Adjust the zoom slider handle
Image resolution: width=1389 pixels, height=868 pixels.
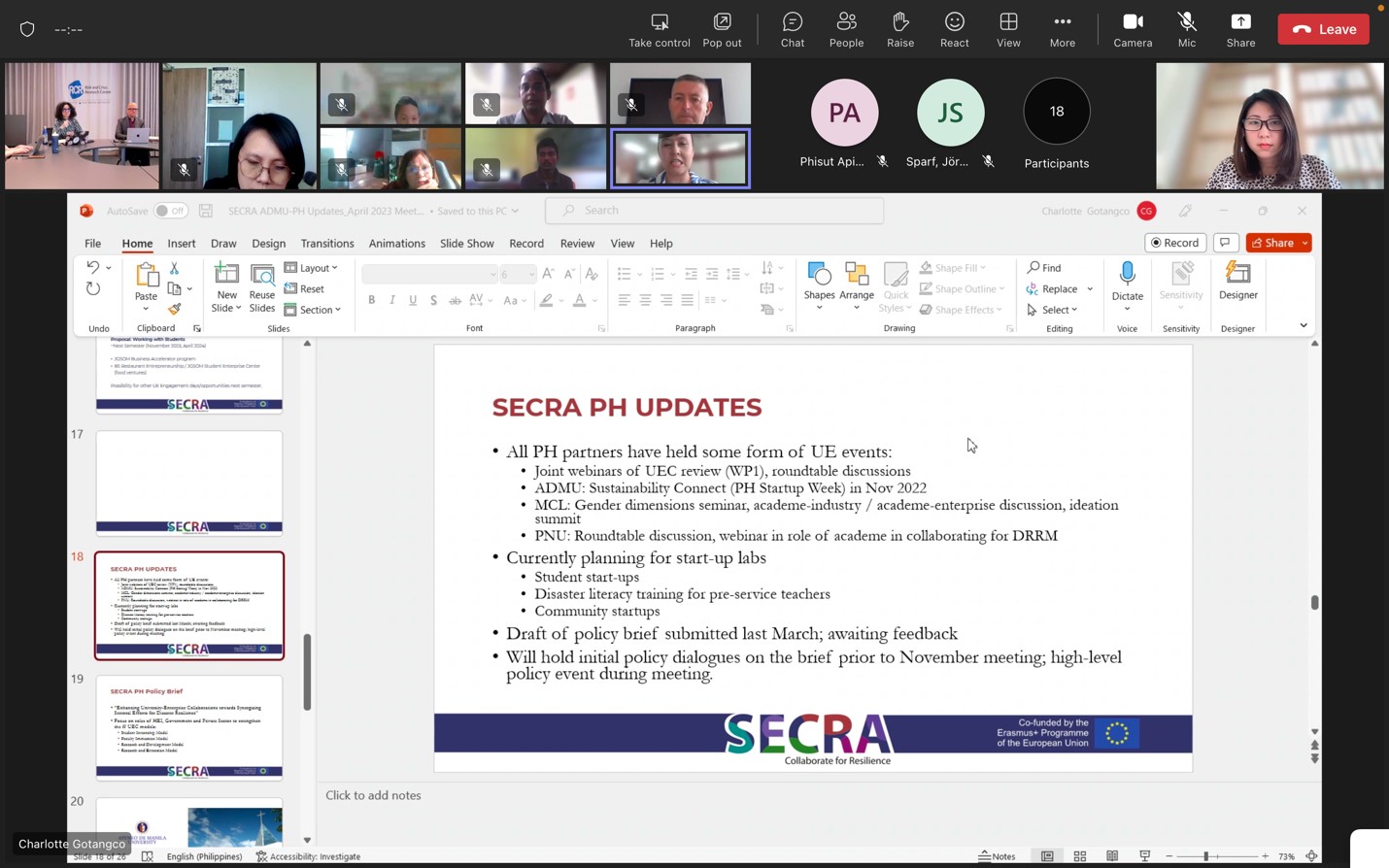1205,856
